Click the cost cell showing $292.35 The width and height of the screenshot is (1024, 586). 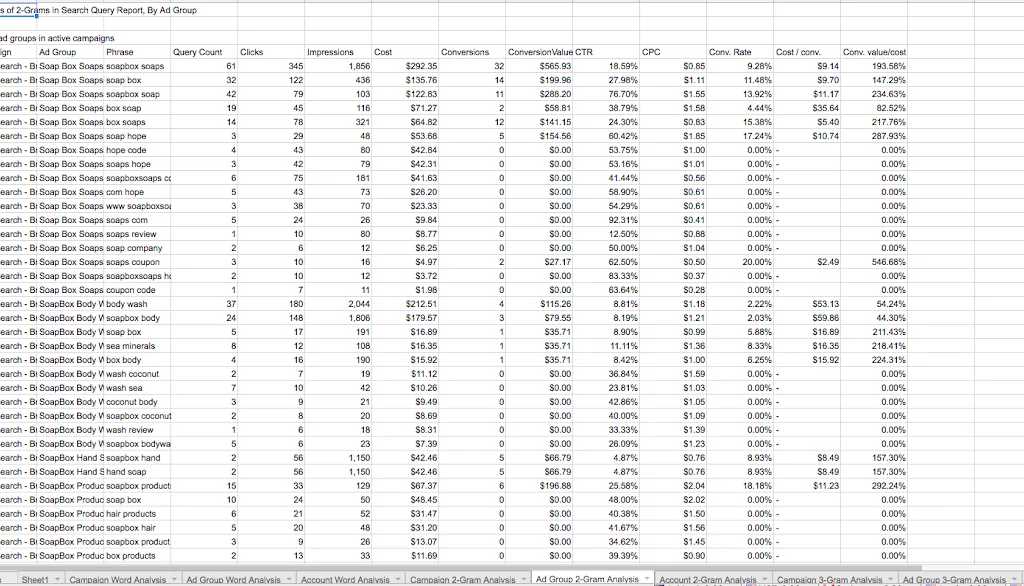click(x=405, y=66)
